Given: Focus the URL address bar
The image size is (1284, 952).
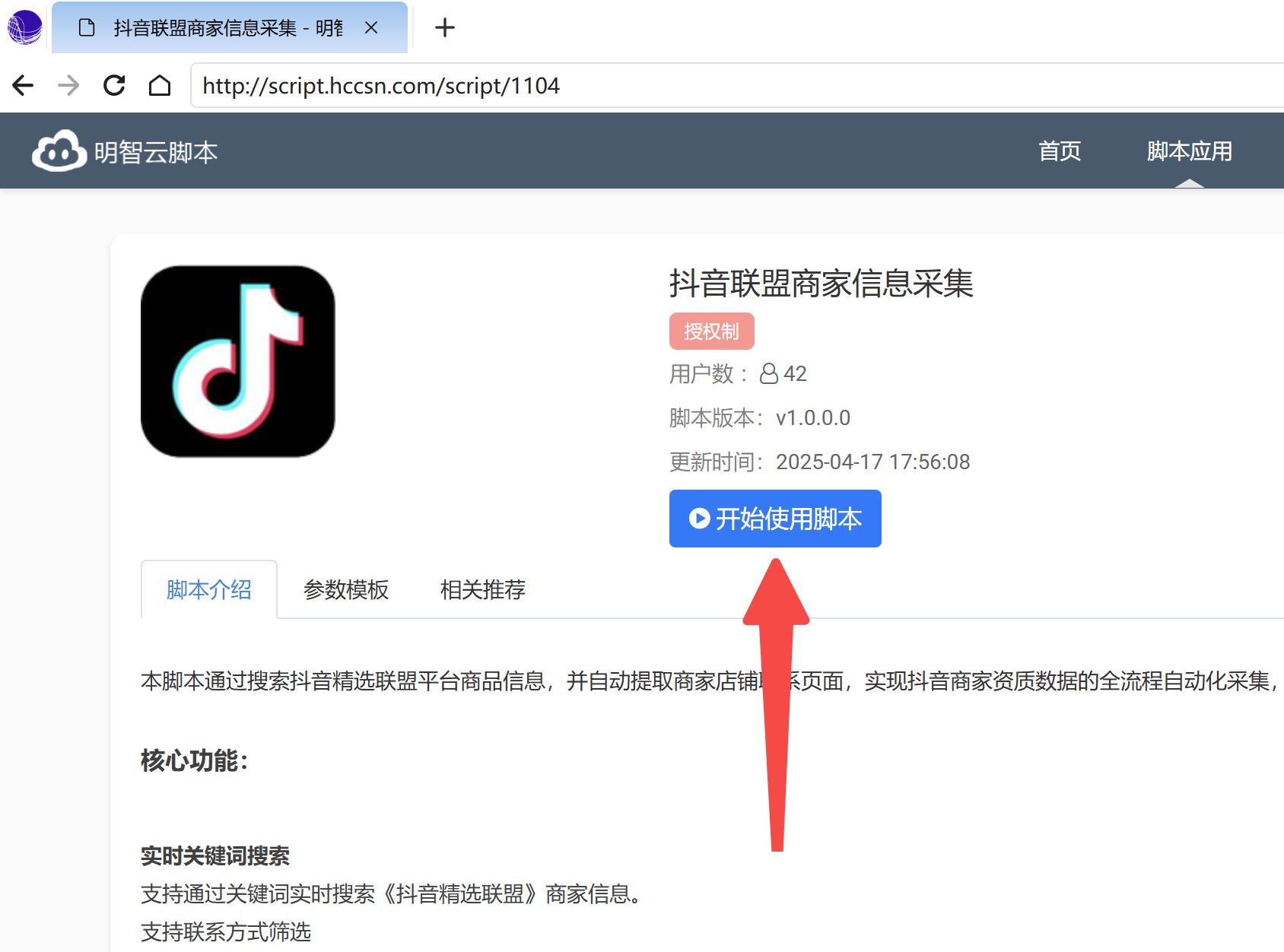Looking at the screenshot, I should (738, 85).
